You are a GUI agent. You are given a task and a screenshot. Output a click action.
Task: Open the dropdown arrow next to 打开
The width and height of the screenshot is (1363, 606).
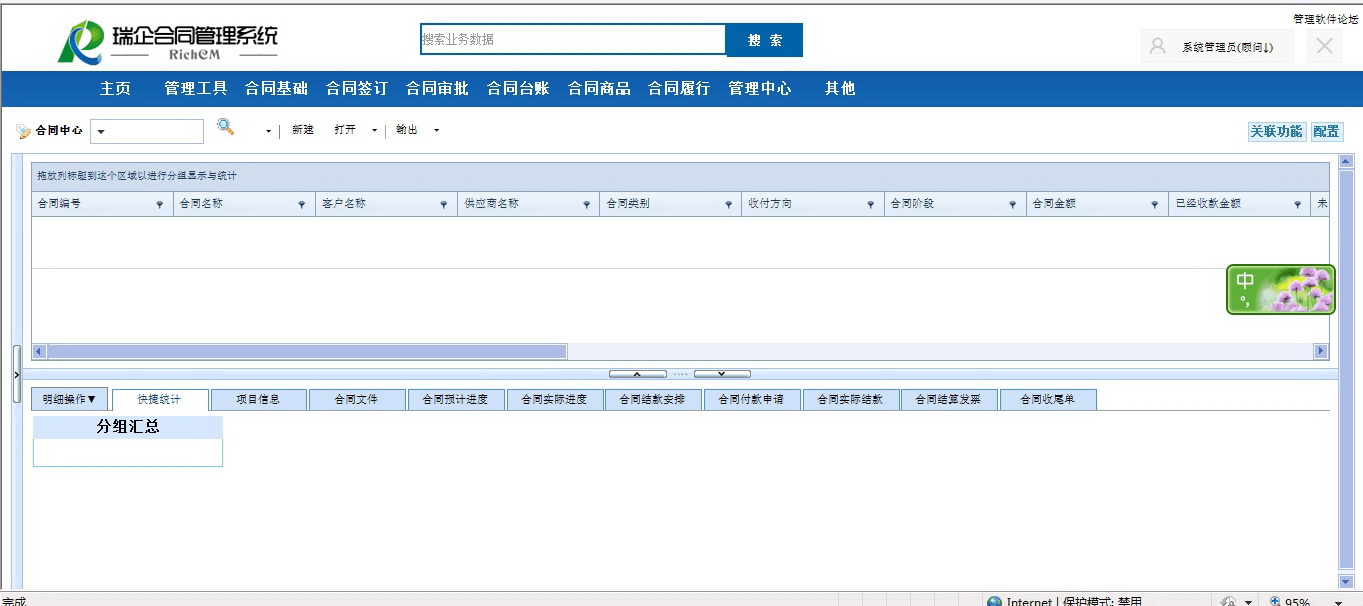(375, 131)
